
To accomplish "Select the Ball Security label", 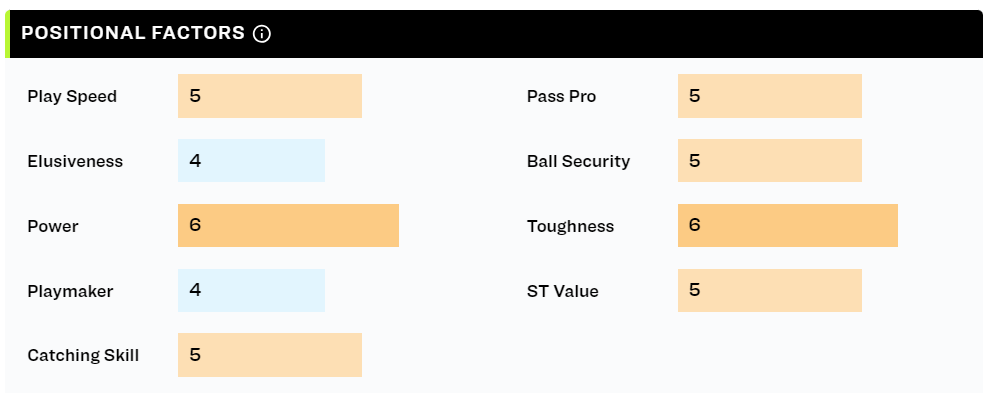I will (578, 161).
